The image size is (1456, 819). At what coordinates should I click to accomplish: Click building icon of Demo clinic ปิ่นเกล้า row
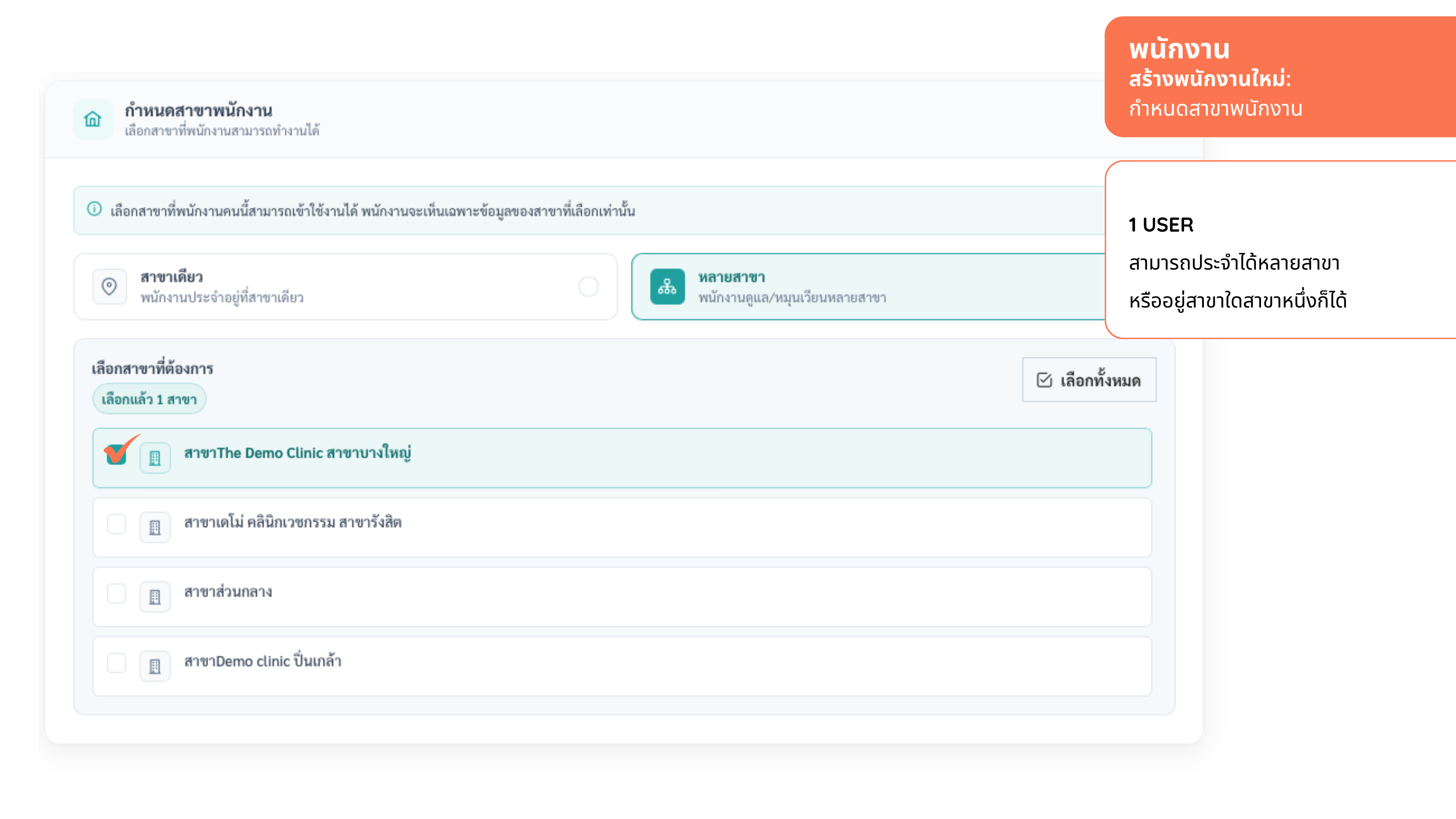tap(155, 667)
